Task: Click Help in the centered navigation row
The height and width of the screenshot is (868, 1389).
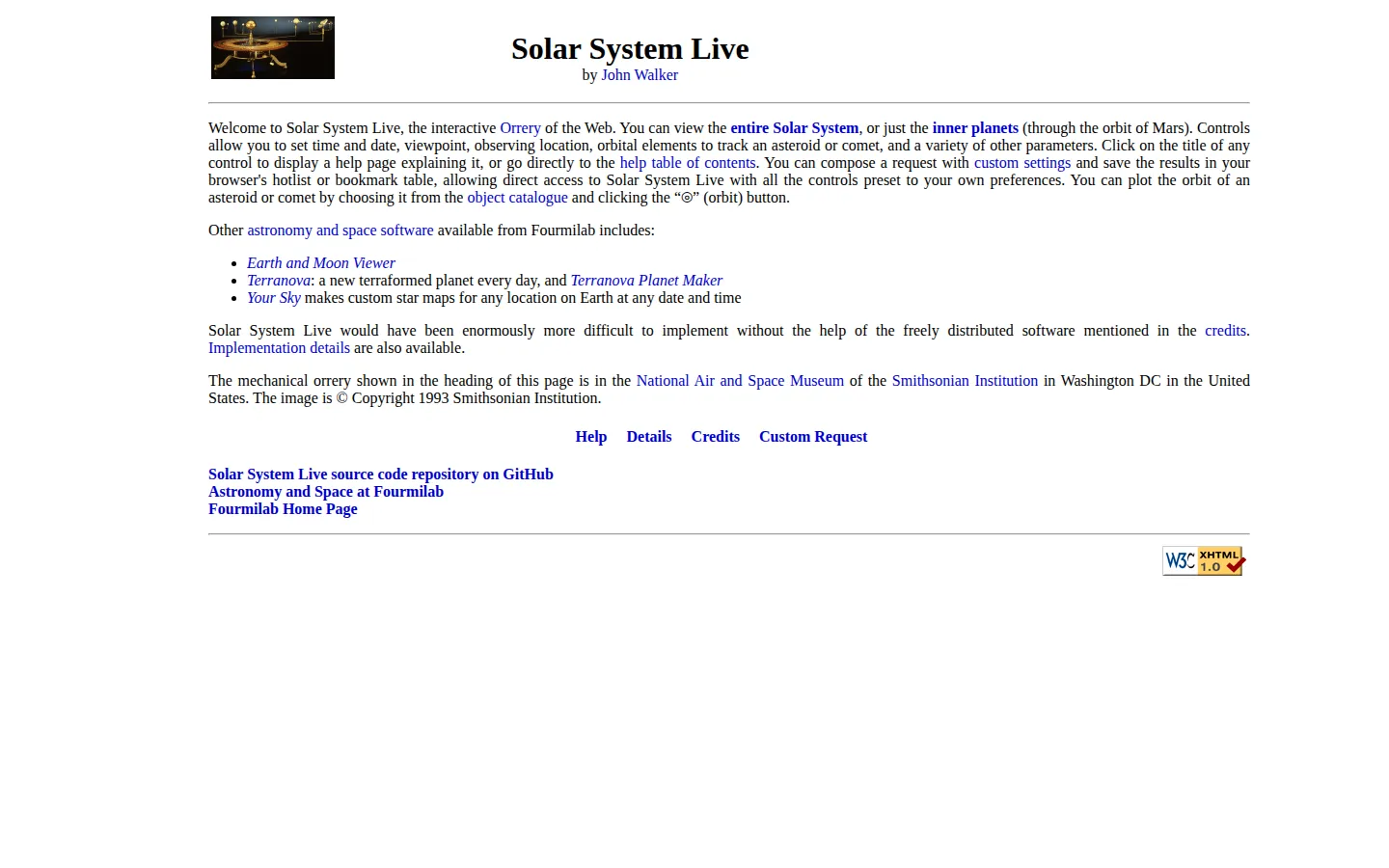Action: [591, 437]
